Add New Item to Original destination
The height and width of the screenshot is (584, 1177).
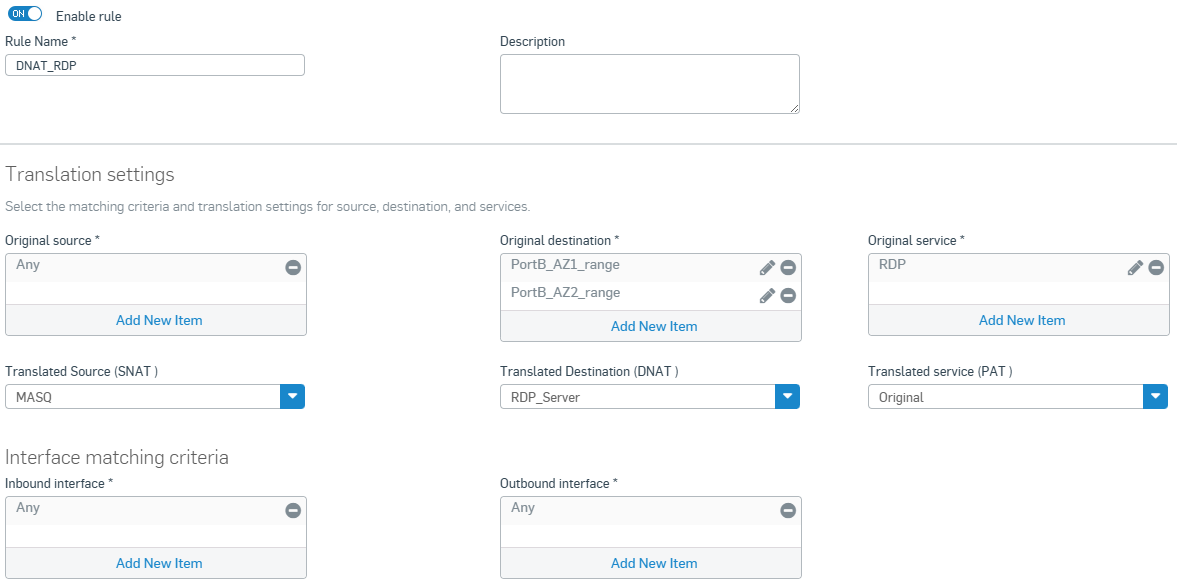tap(654, 326)
